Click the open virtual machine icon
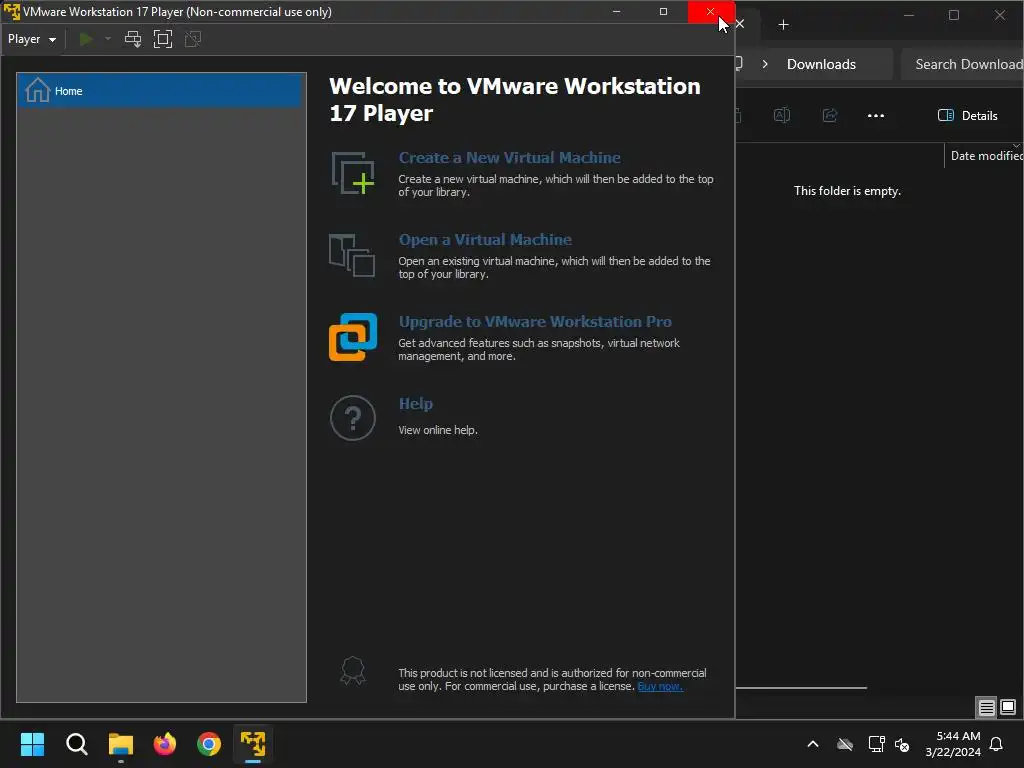Viewport: 1024px width, 768px height. pos(352,255)
